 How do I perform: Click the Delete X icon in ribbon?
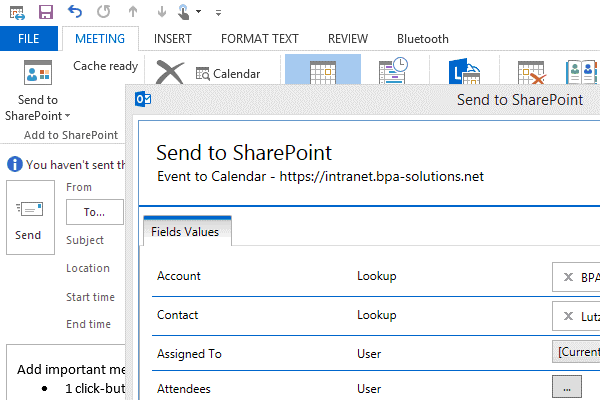coord(170,72)
